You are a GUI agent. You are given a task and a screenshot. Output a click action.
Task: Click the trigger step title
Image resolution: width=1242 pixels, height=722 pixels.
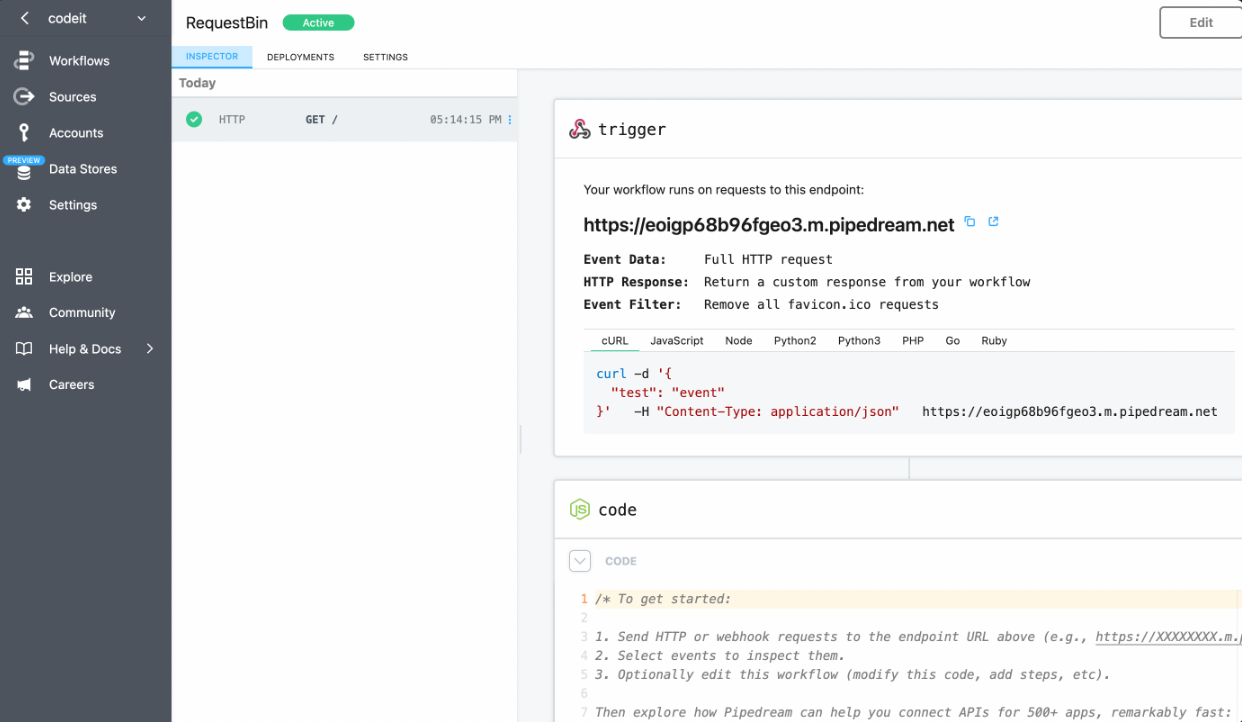(632, 129)
